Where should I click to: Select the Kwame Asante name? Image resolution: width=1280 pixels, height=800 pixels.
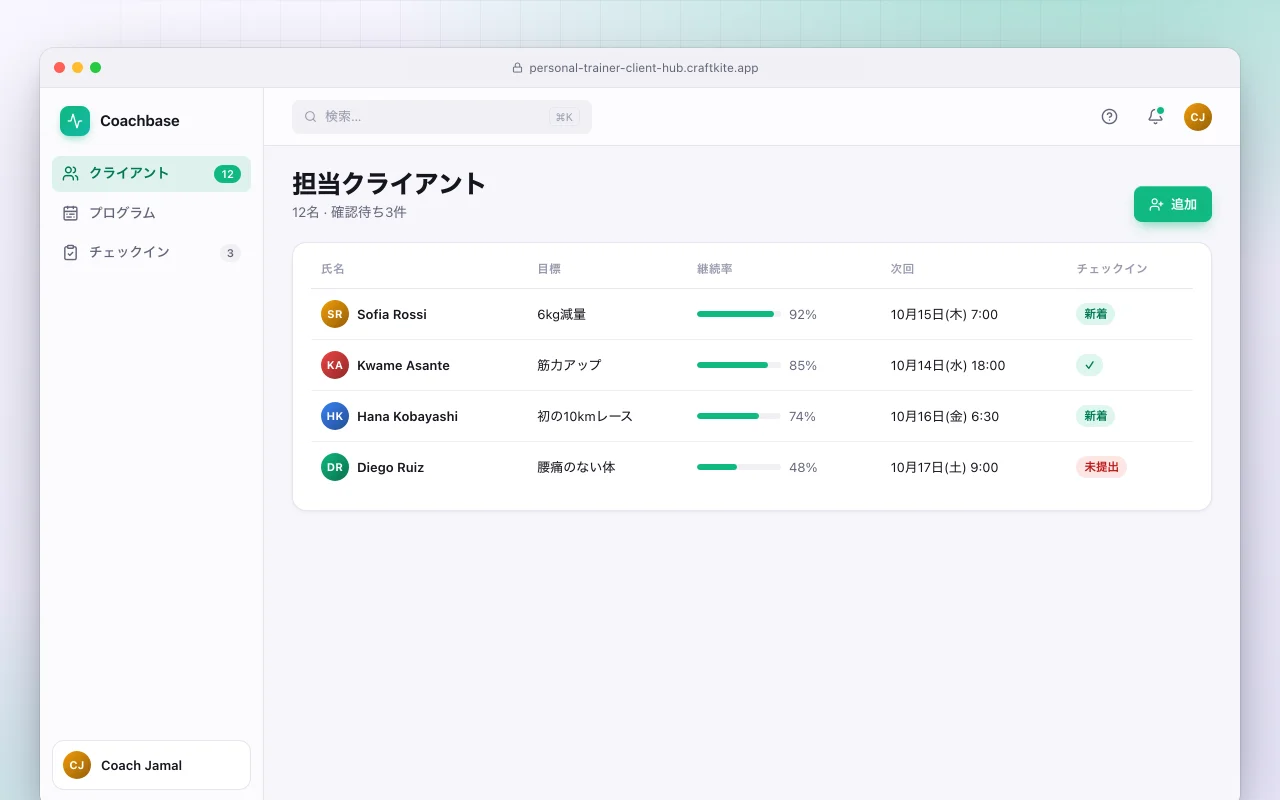[x=403, y=365]
